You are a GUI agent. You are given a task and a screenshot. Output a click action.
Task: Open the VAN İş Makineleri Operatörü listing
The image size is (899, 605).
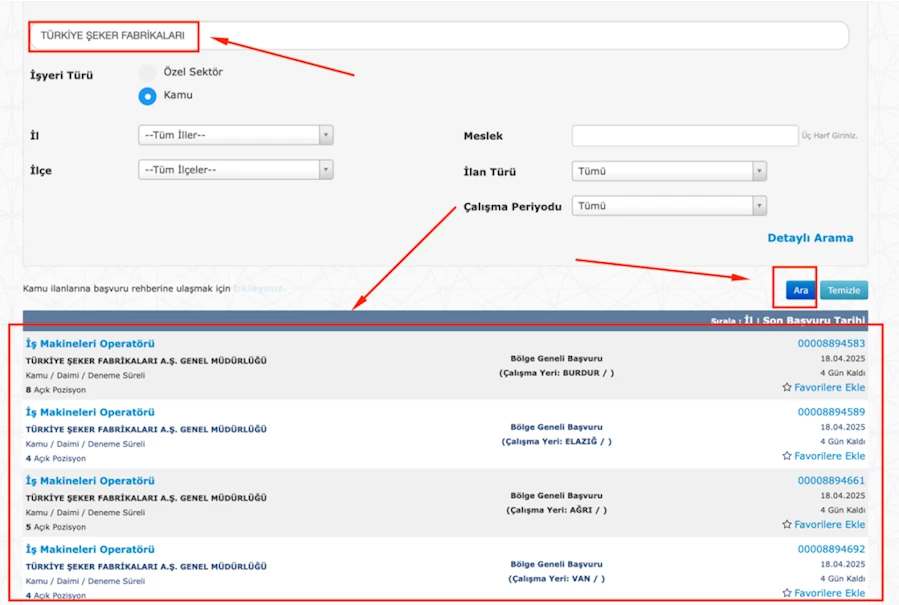(90, 550)
